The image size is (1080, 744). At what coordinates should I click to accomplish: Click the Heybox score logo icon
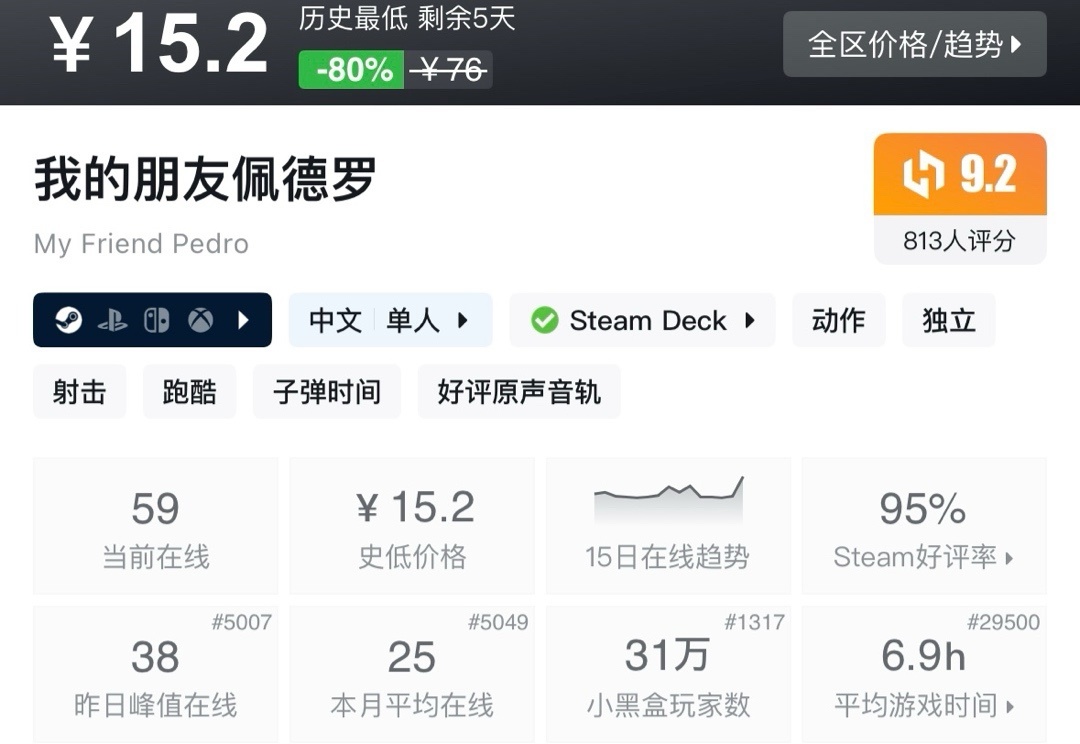click(923, 175)
